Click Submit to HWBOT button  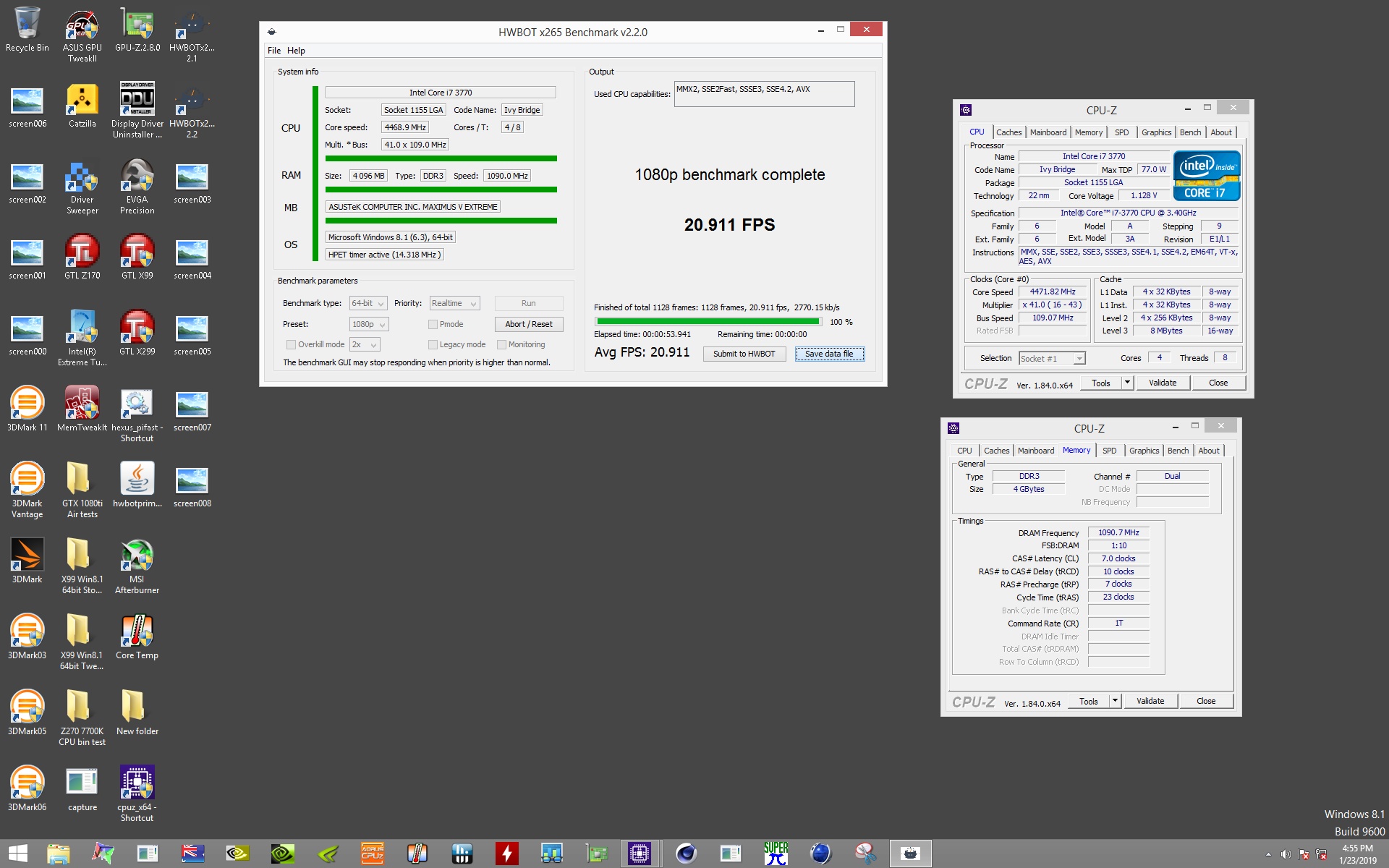(x=744, y=354)
